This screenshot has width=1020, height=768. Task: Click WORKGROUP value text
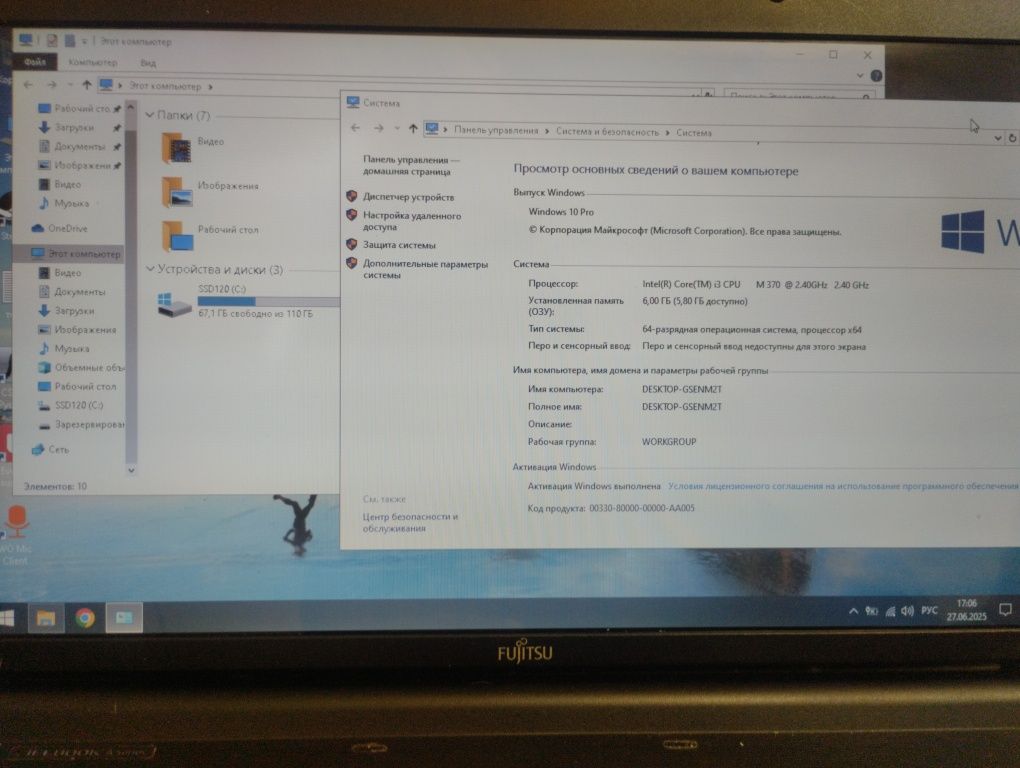[x=669, y=442]
